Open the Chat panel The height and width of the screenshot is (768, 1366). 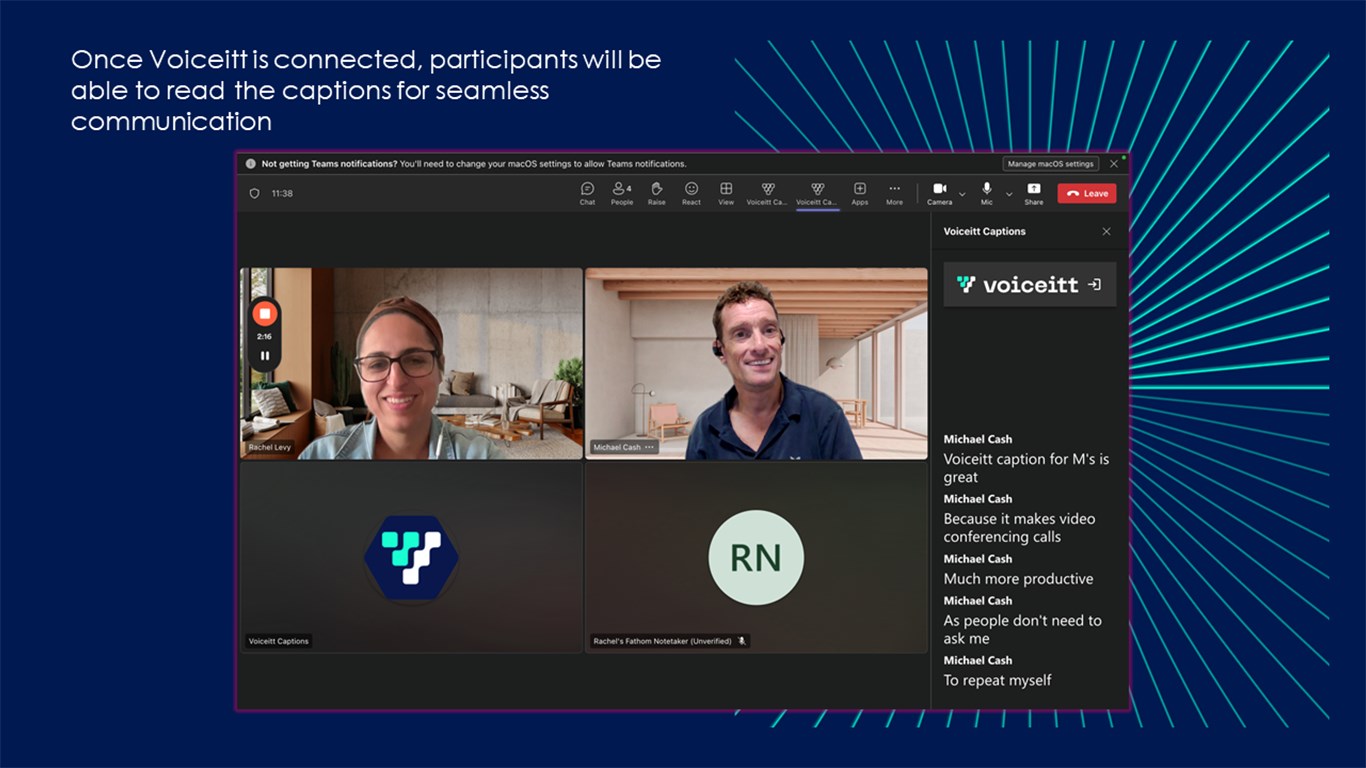click(x=587, y=193)
